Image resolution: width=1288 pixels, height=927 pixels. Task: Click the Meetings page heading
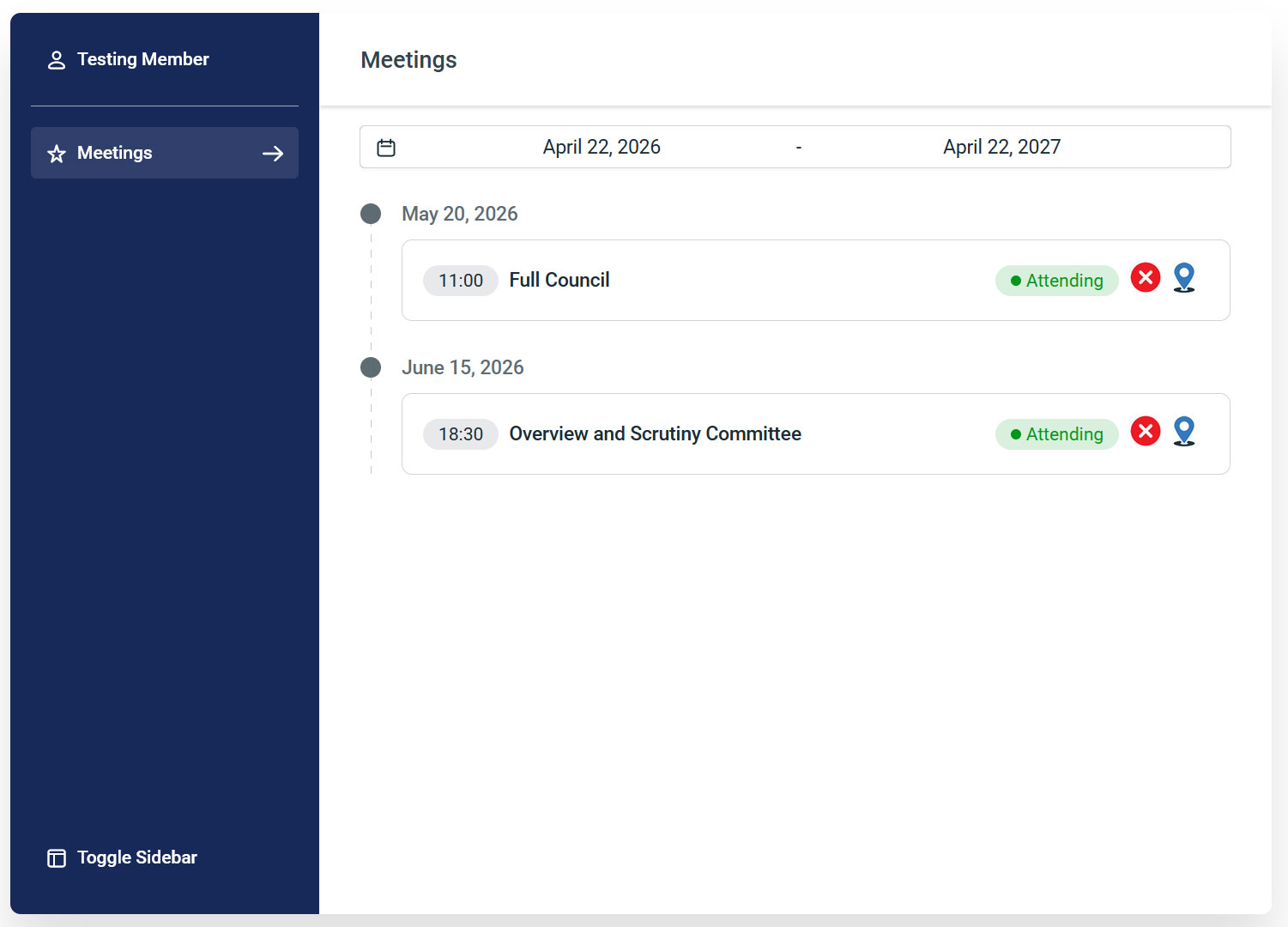(x=408, y=60)
